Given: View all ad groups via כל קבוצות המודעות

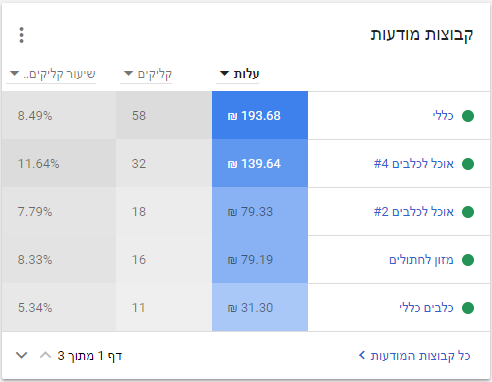Looking at the screenshot, I should (x=414, y=356).
